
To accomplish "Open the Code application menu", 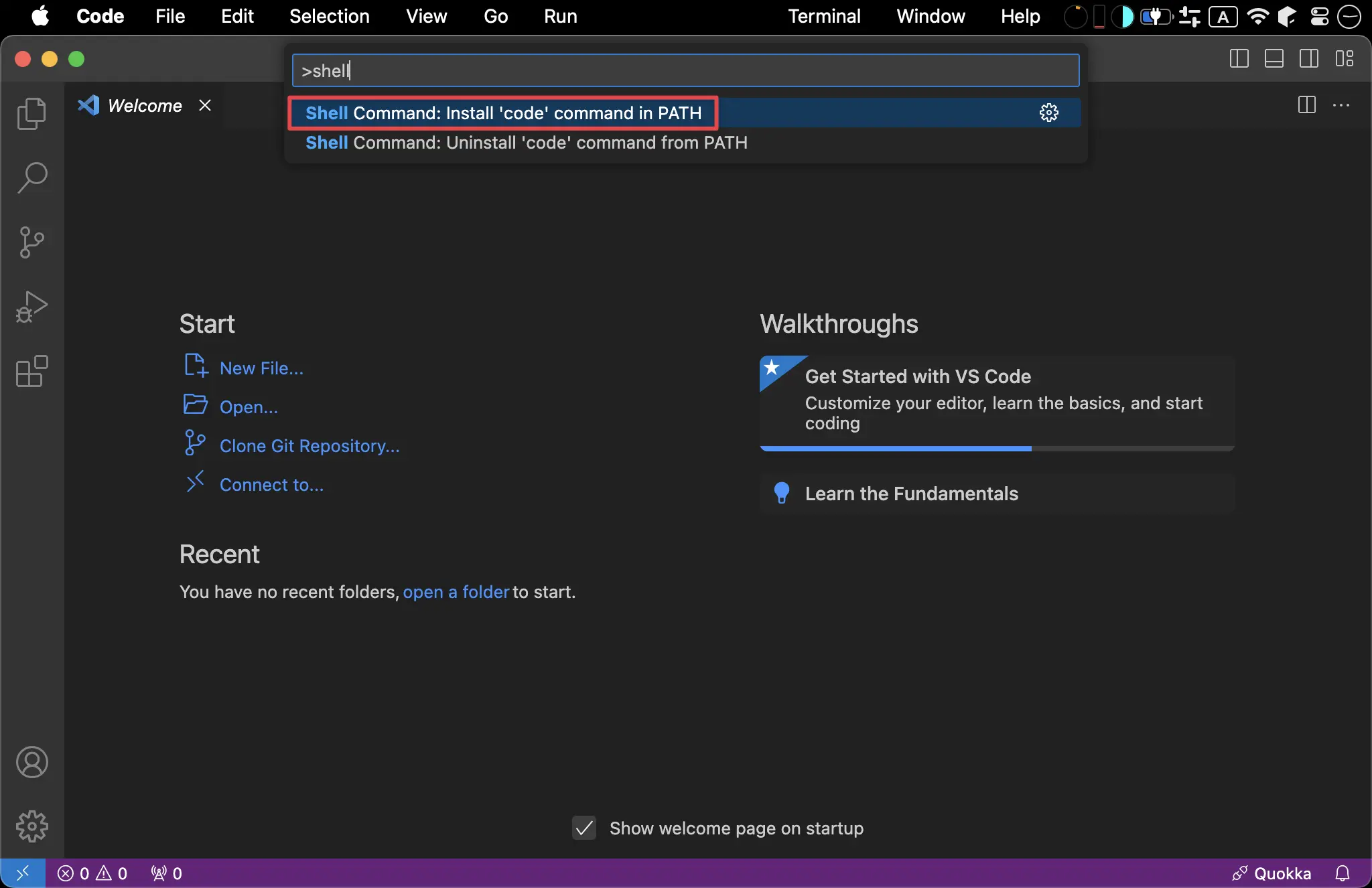I will click(x=100, y=16).
